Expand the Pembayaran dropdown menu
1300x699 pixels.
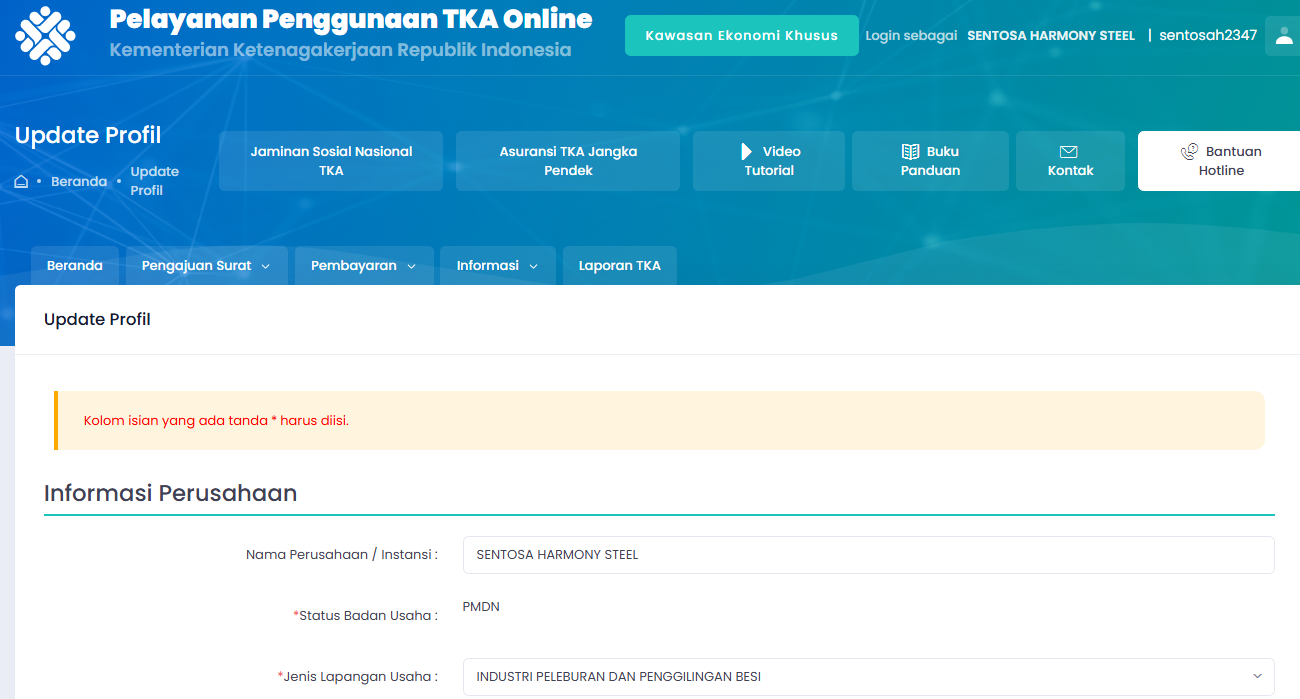364,266
